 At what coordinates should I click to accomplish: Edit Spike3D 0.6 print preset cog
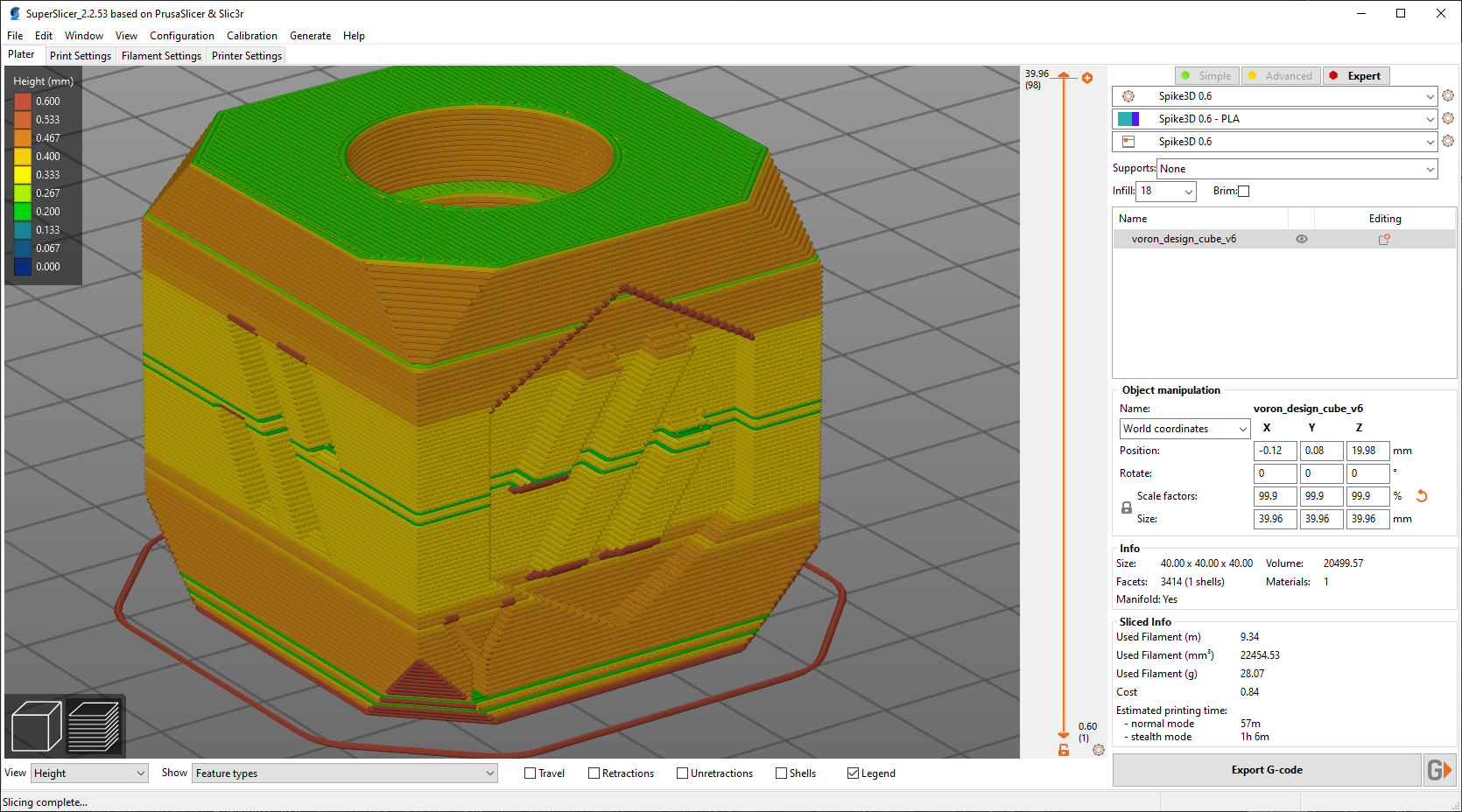coord(1448,95)
